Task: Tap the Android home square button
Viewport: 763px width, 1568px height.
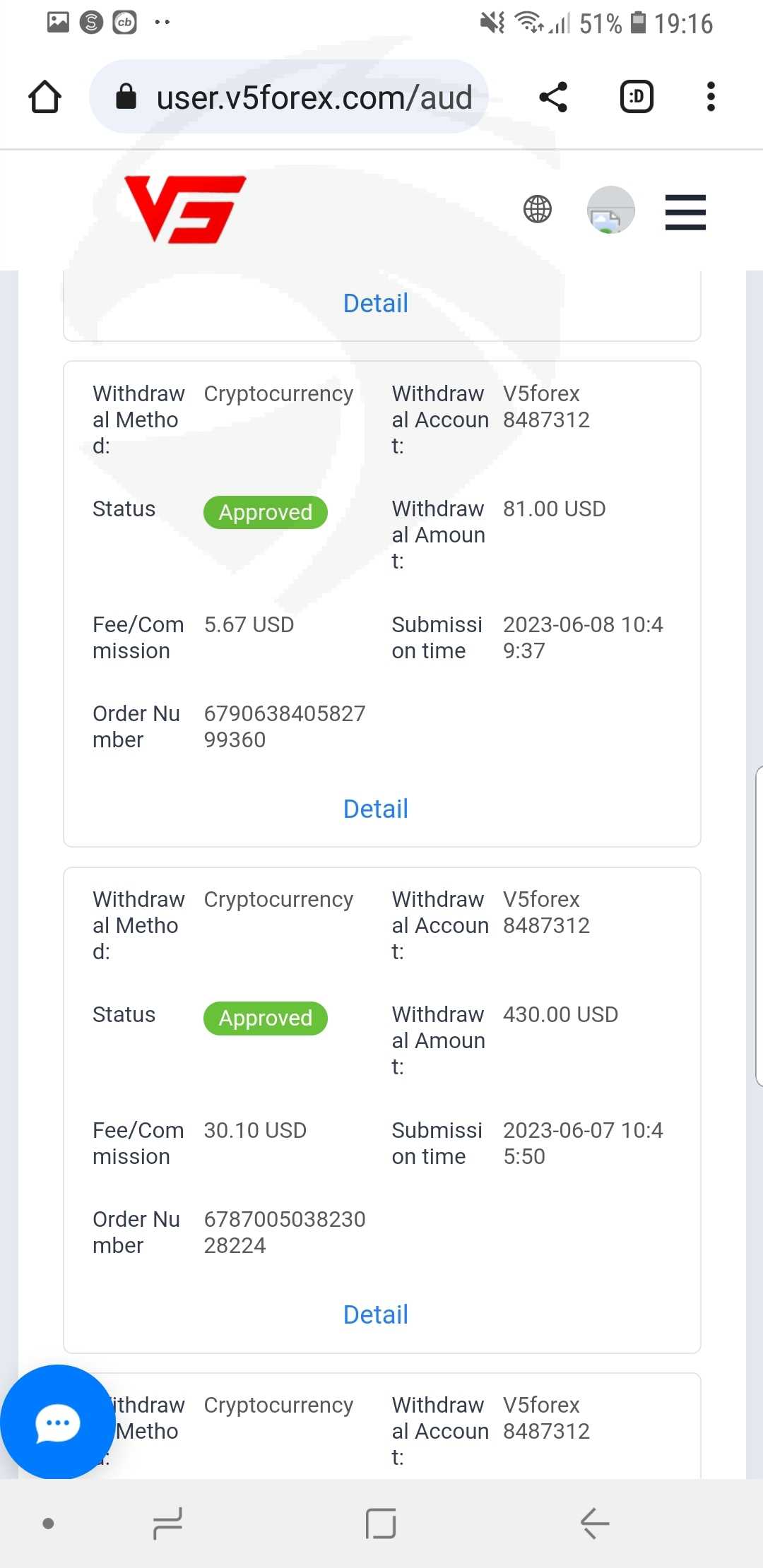Action: [x=381, y=1523]
